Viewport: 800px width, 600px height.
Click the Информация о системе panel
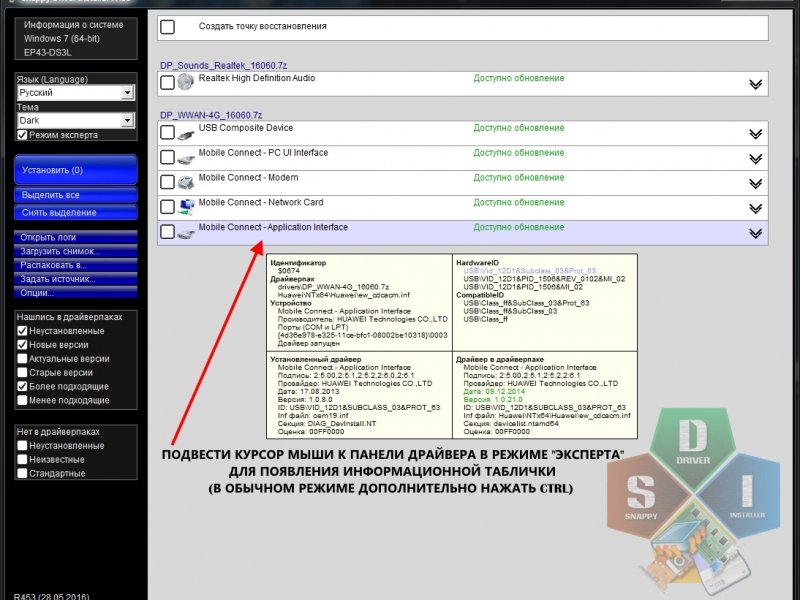[x=76, y=38]
